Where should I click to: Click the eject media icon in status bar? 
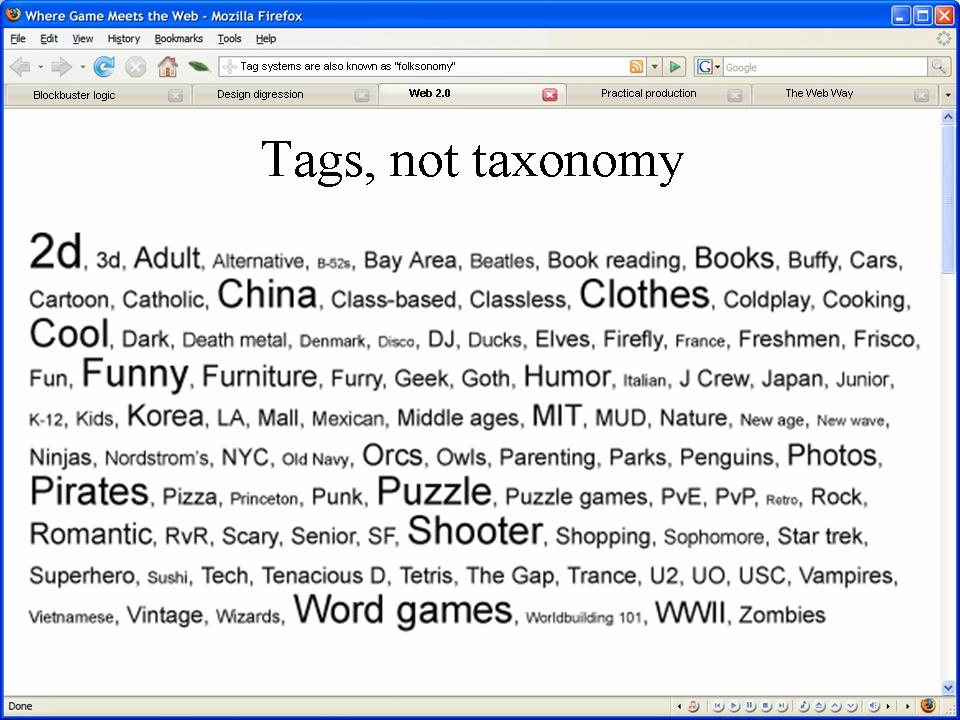pyautogui.click(x=819, y=706)
